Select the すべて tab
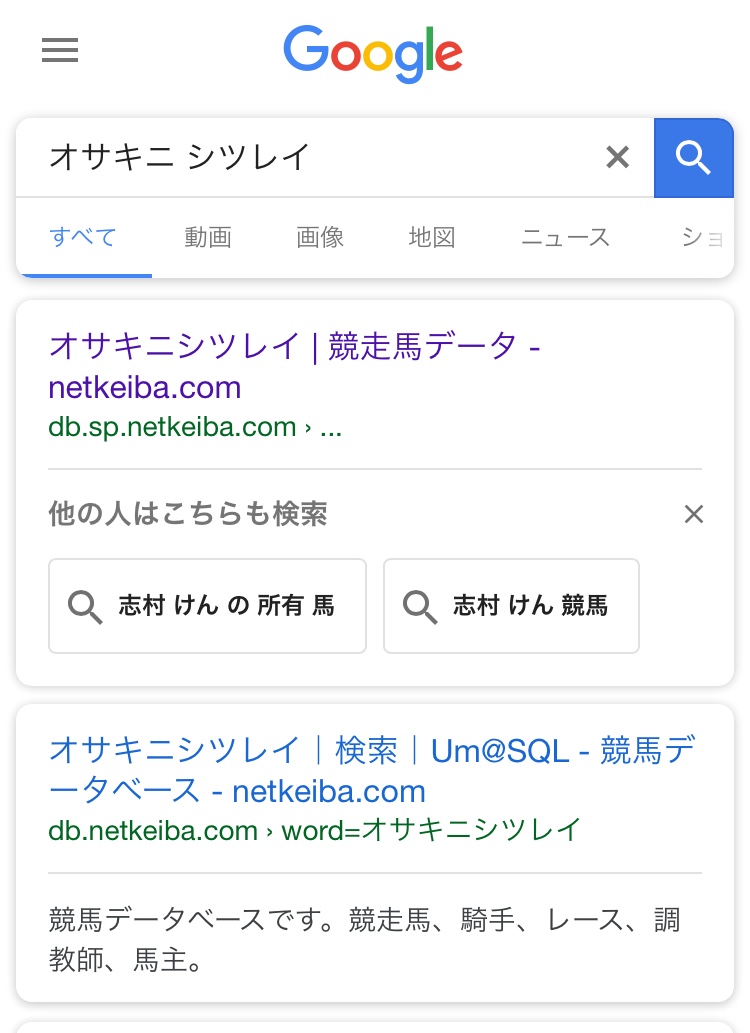Viewport: 750px width, 1033px height. tap(83, 237)
